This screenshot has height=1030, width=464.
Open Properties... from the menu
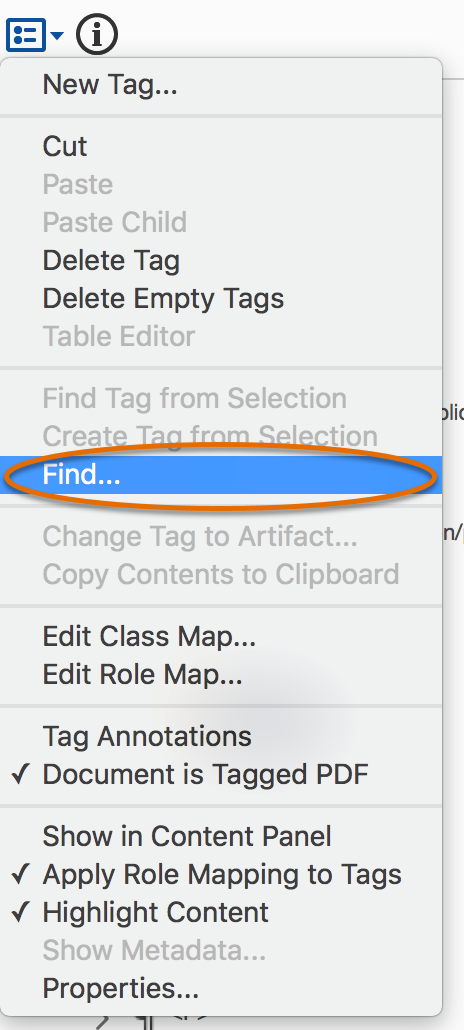221,988
